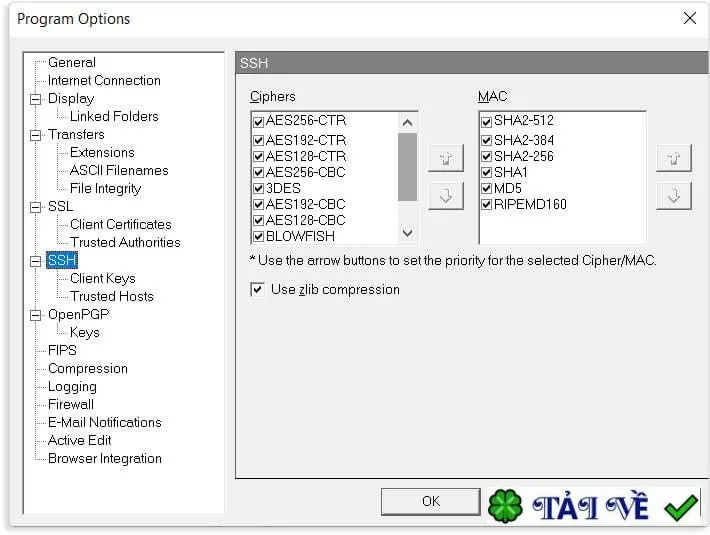Move selected MAC up in priority
This screenshot has width=710, height=535.
click(674, 158)
